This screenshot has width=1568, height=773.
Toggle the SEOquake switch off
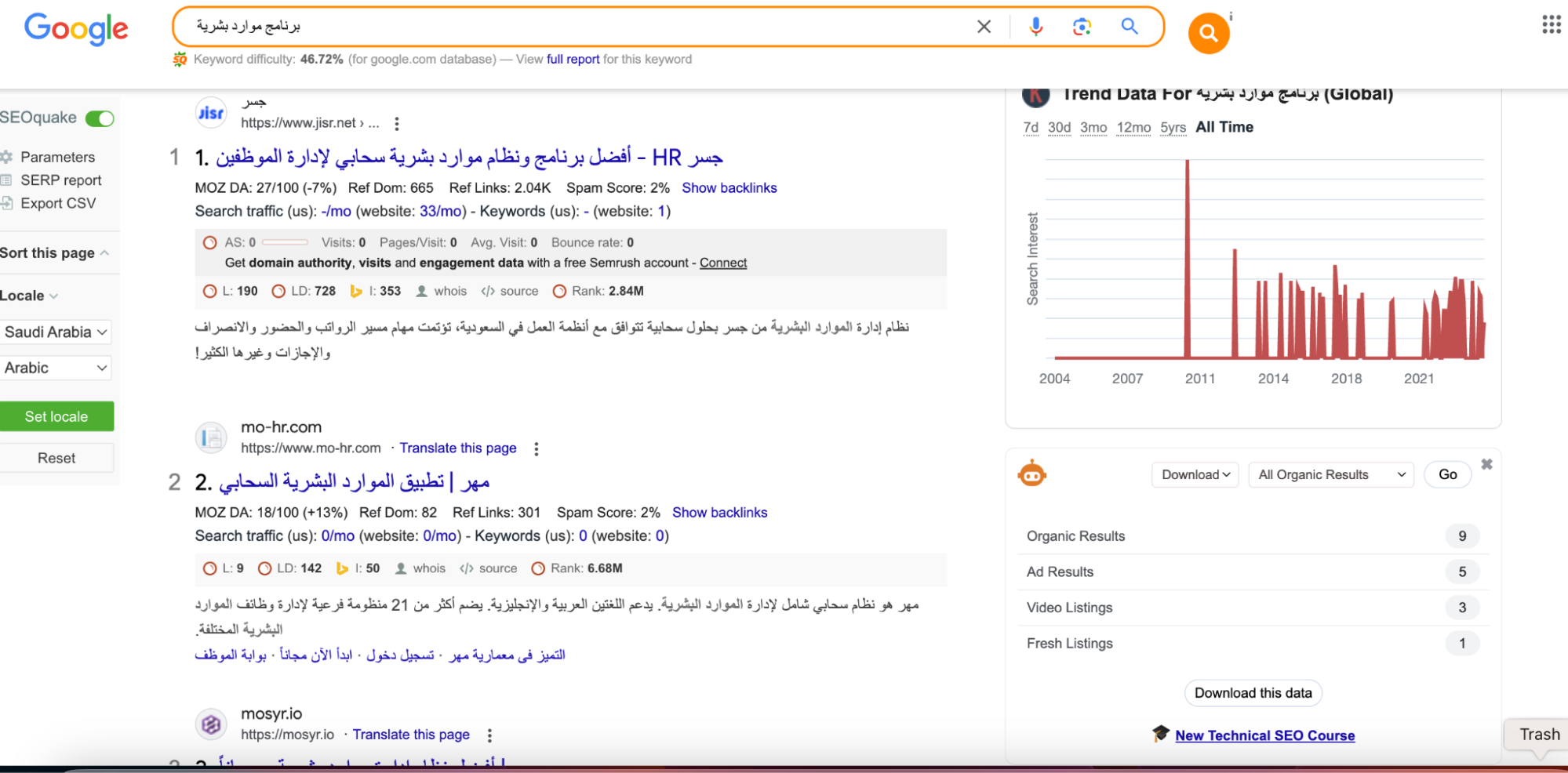click(x=100, y=118)
